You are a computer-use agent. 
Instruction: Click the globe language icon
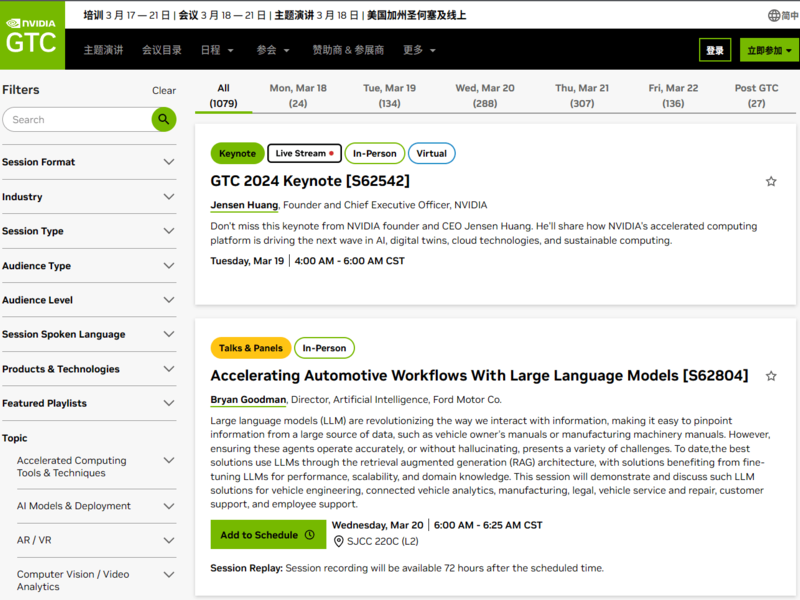774,15
